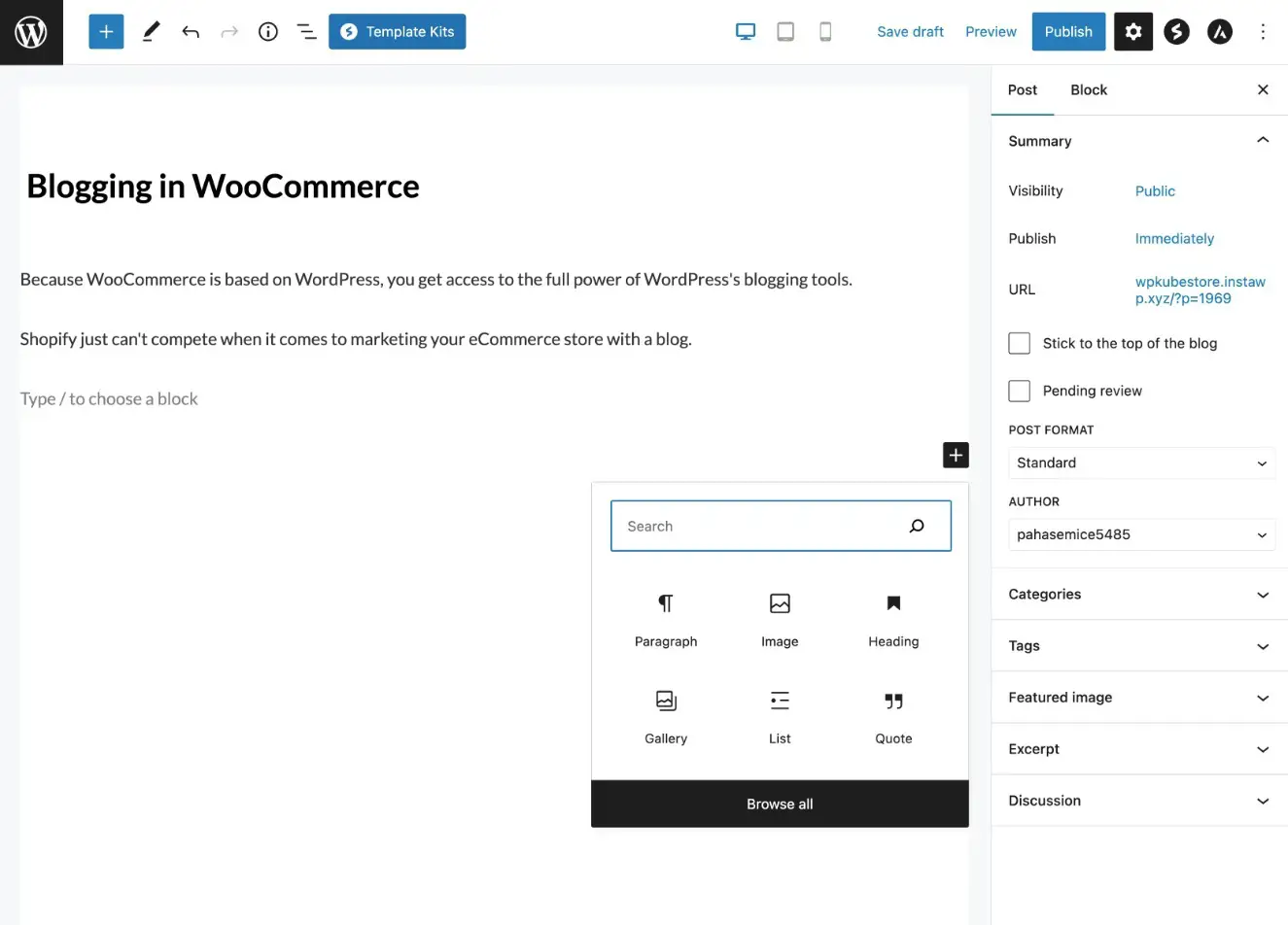Open the Astra settings icon
1288x925 pixels.
point(1220,32)
